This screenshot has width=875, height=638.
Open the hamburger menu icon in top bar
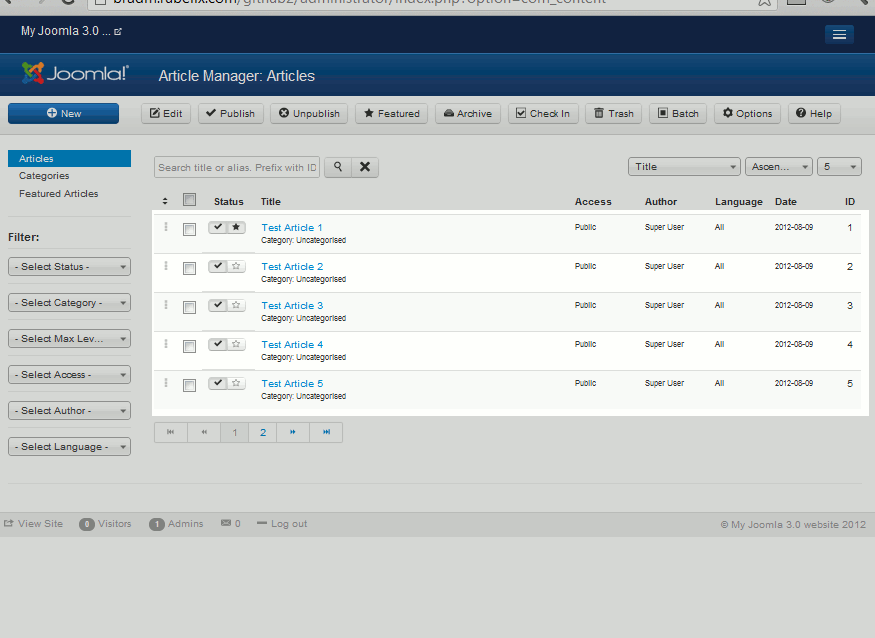(838, 35)
